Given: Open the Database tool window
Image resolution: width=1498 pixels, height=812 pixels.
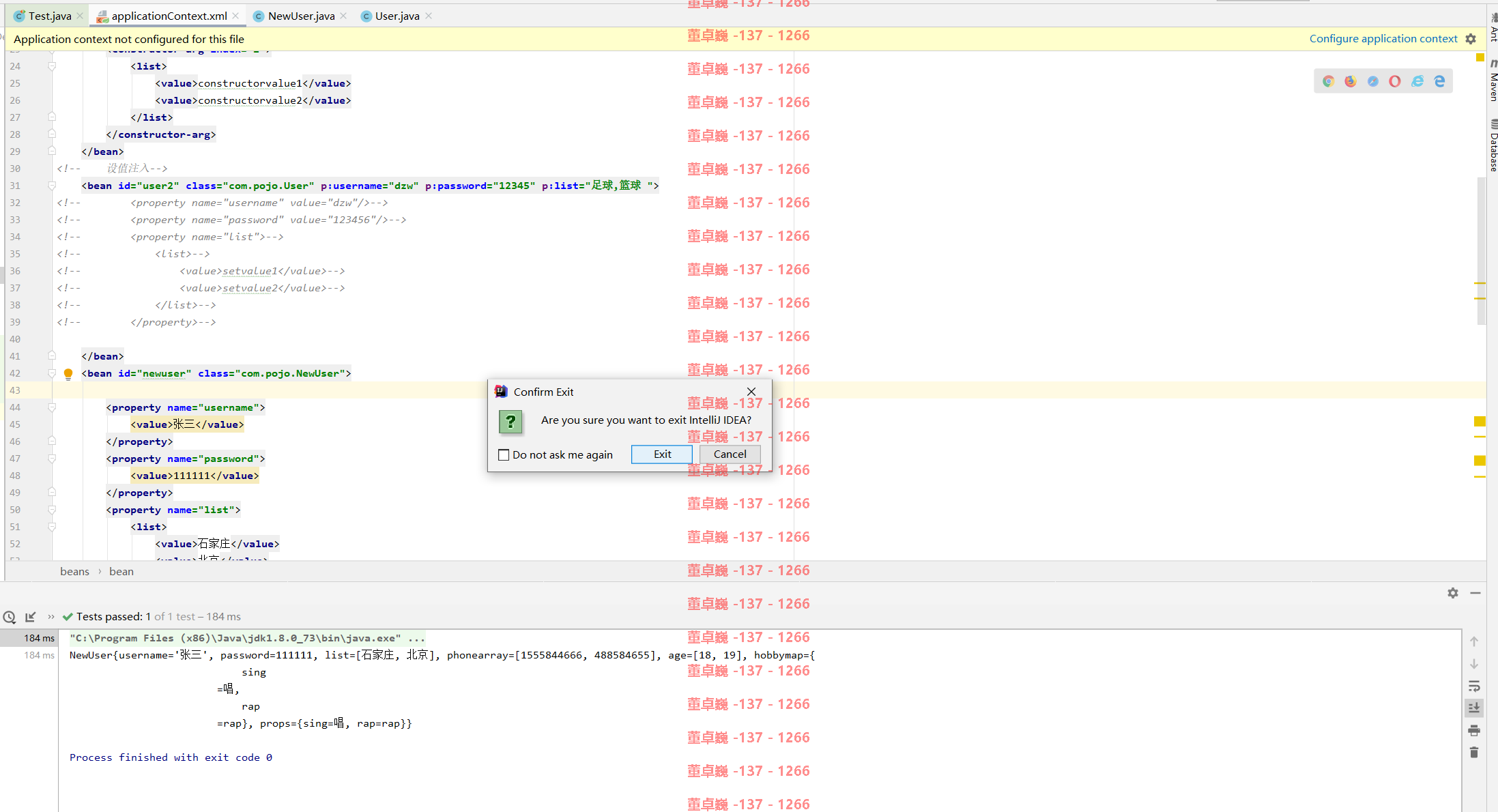Looking at the screenshot, I should coord(1493,145).
